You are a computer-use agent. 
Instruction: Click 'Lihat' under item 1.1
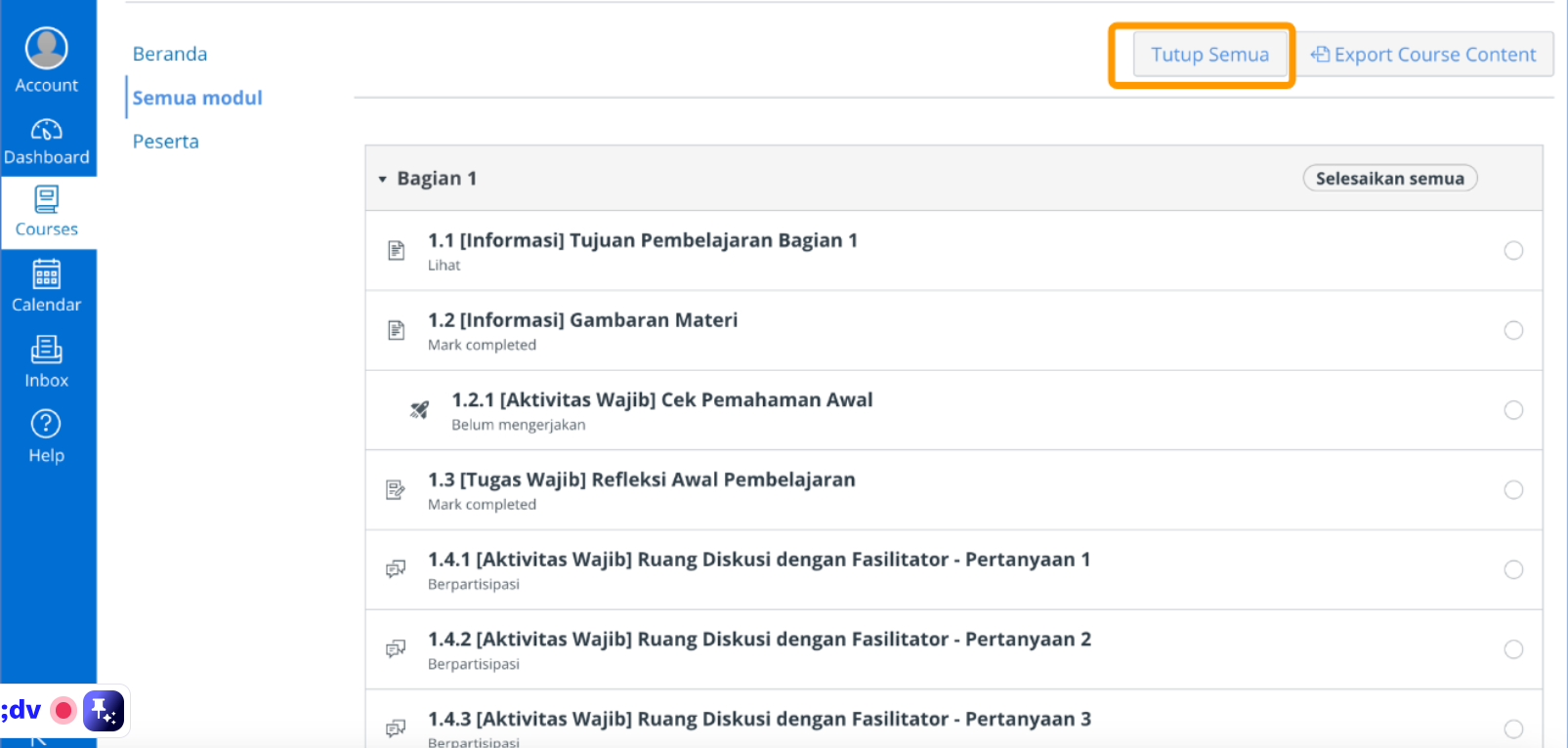pyautogui.click(x=444, y=266)
